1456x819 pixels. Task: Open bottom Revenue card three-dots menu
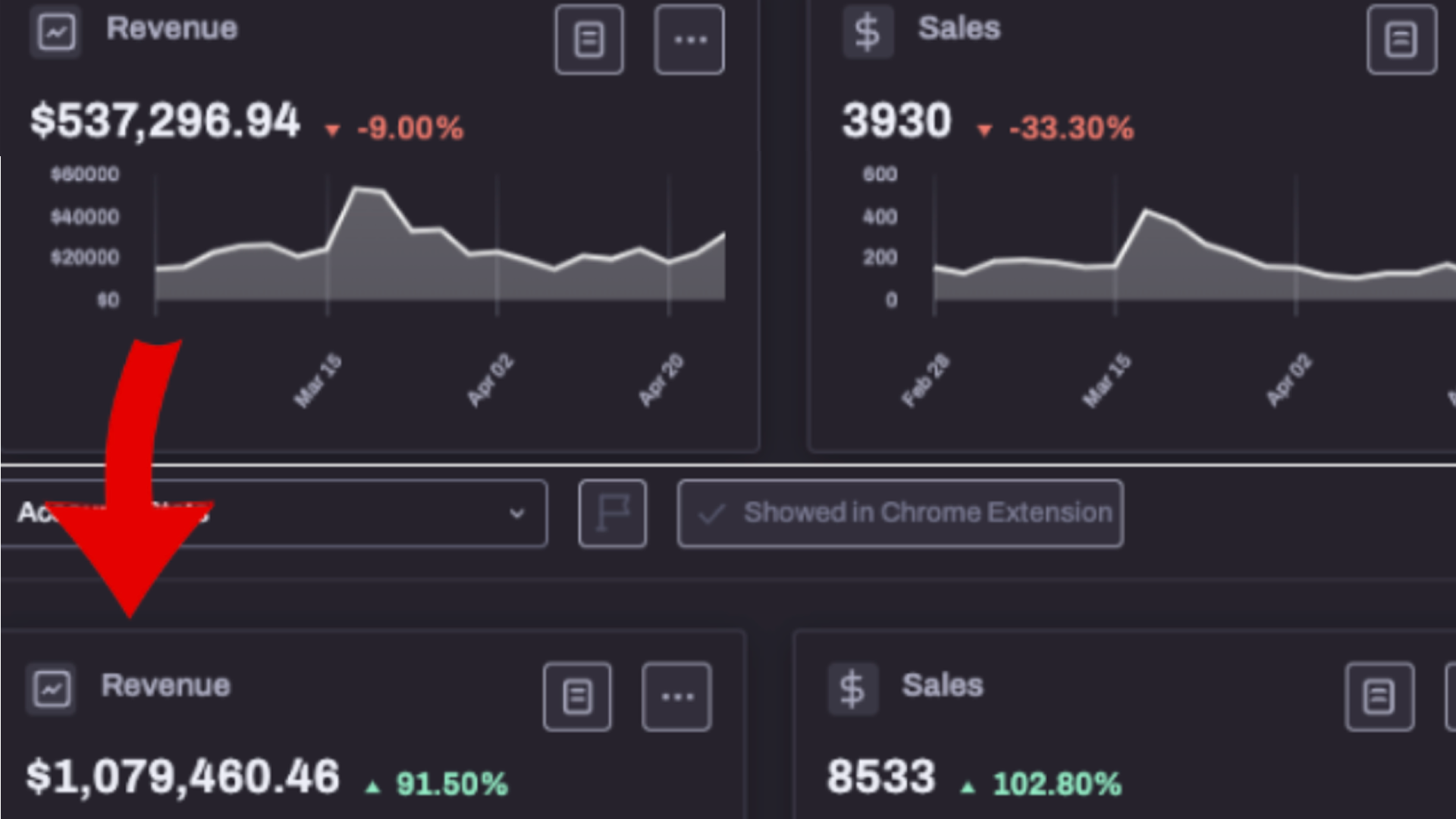coord(676,696)
